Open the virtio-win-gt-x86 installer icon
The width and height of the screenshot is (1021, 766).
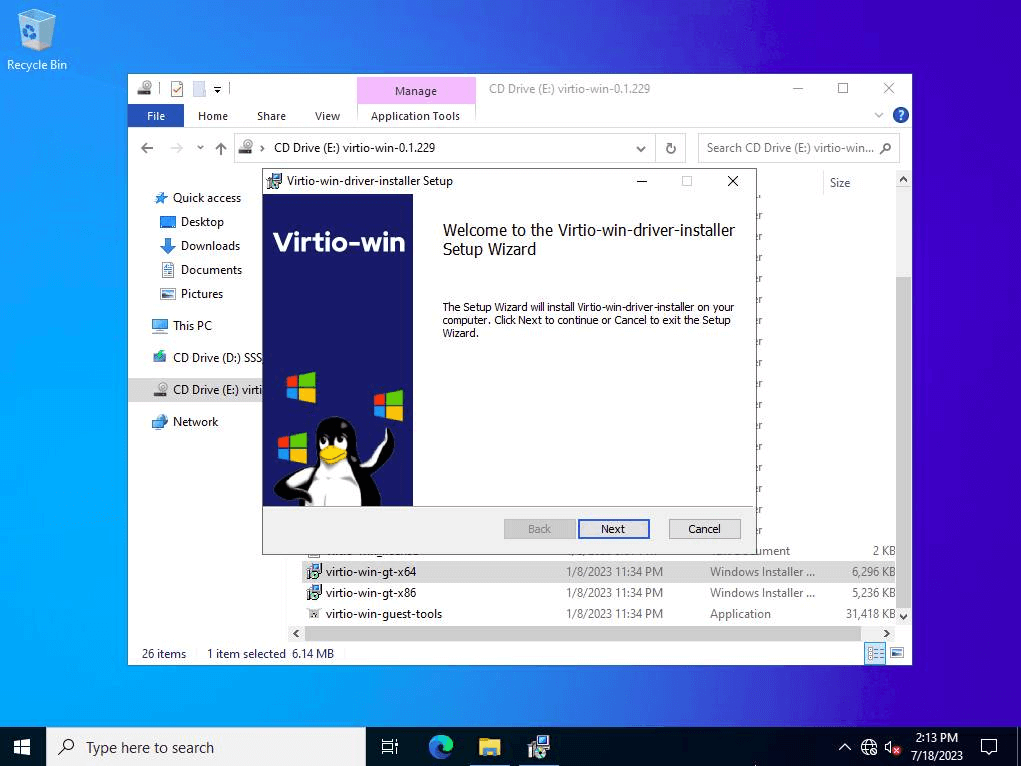(x=370, y=592)
